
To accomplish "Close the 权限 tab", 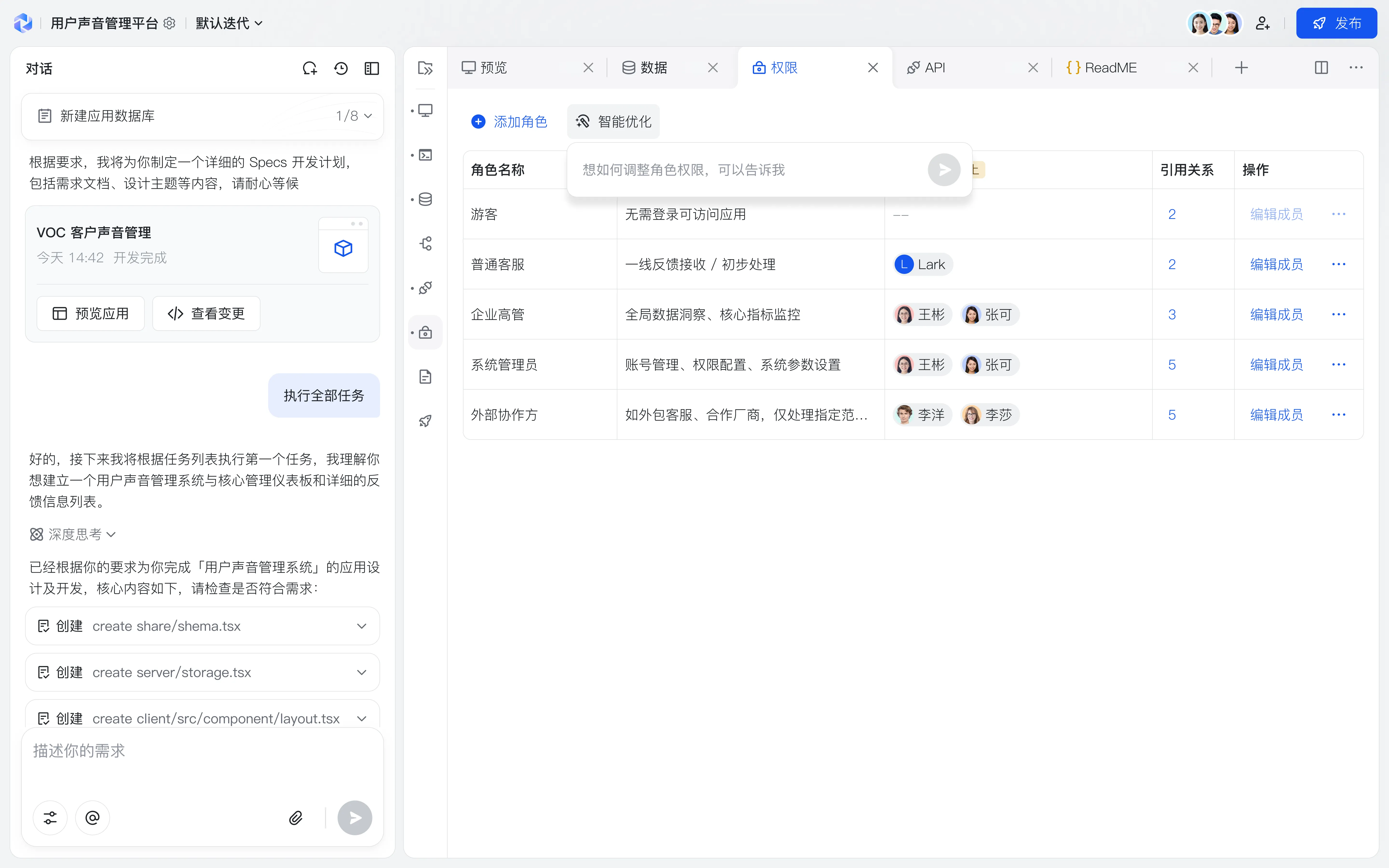I will tap(873, 68).
